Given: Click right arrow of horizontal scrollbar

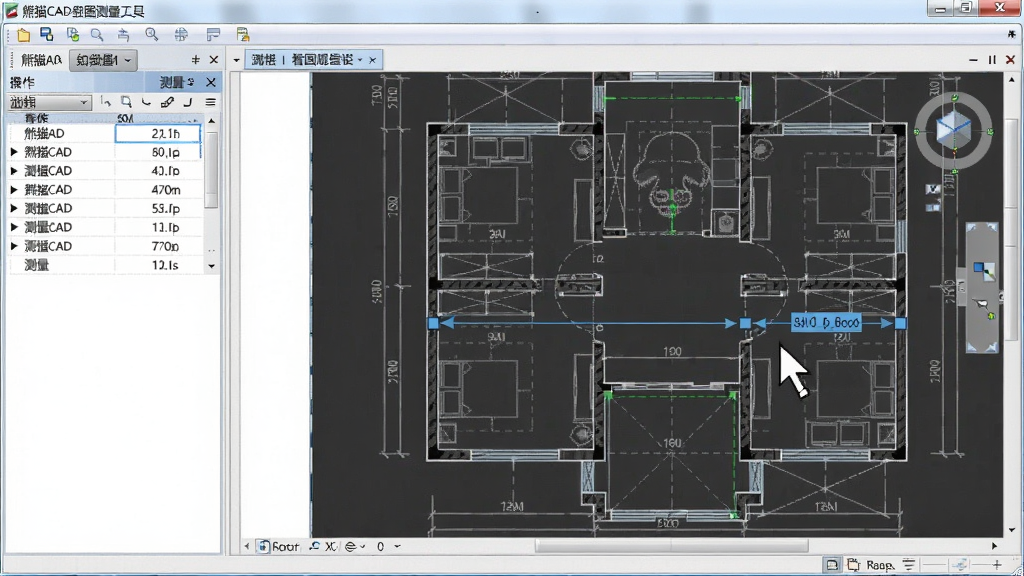Looking at the screenshot, I should [994, 546].
